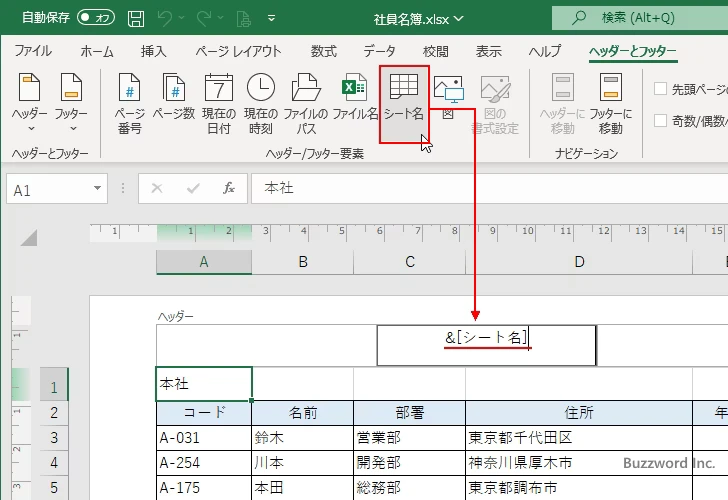Select the ヘッダーとフッター tab
Screen dimensions: 728x500
(633, 51)
